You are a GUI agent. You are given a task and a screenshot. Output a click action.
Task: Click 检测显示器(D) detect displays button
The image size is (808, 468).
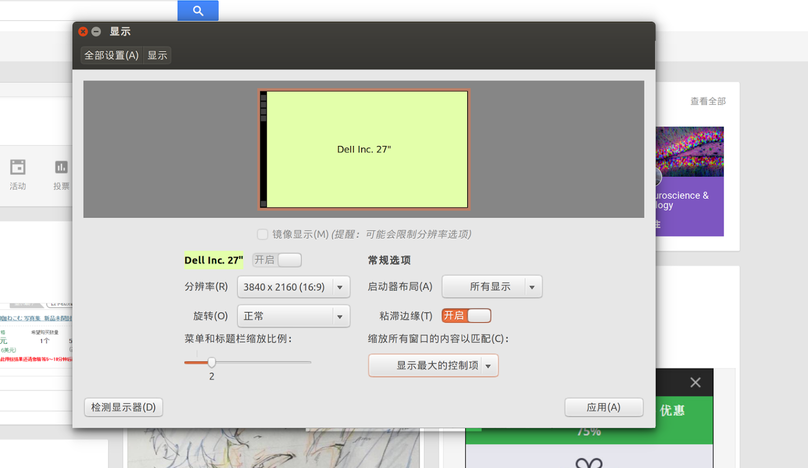[x=123, y=407]
